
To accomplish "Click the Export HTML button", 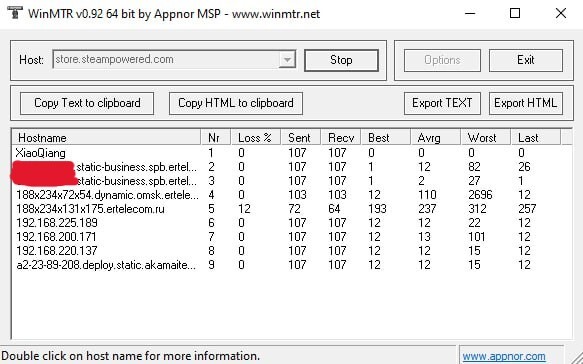I will [525, 103].
